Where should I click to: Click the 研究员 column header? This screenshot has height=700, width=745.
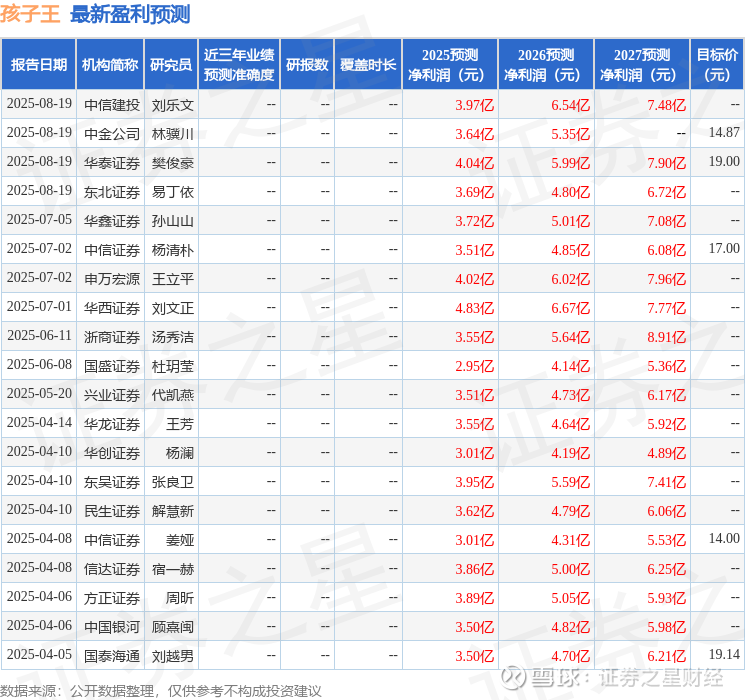[x=171, y=65]
